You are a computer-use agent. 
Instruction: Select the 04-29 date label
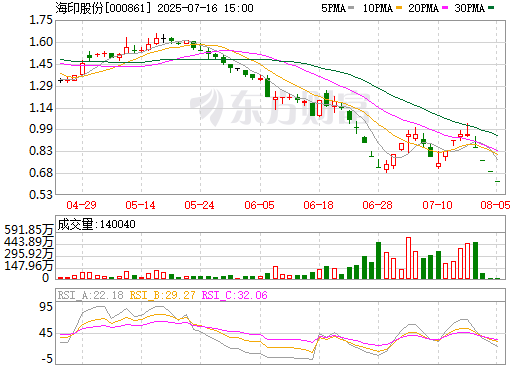[x=81, y=205]
